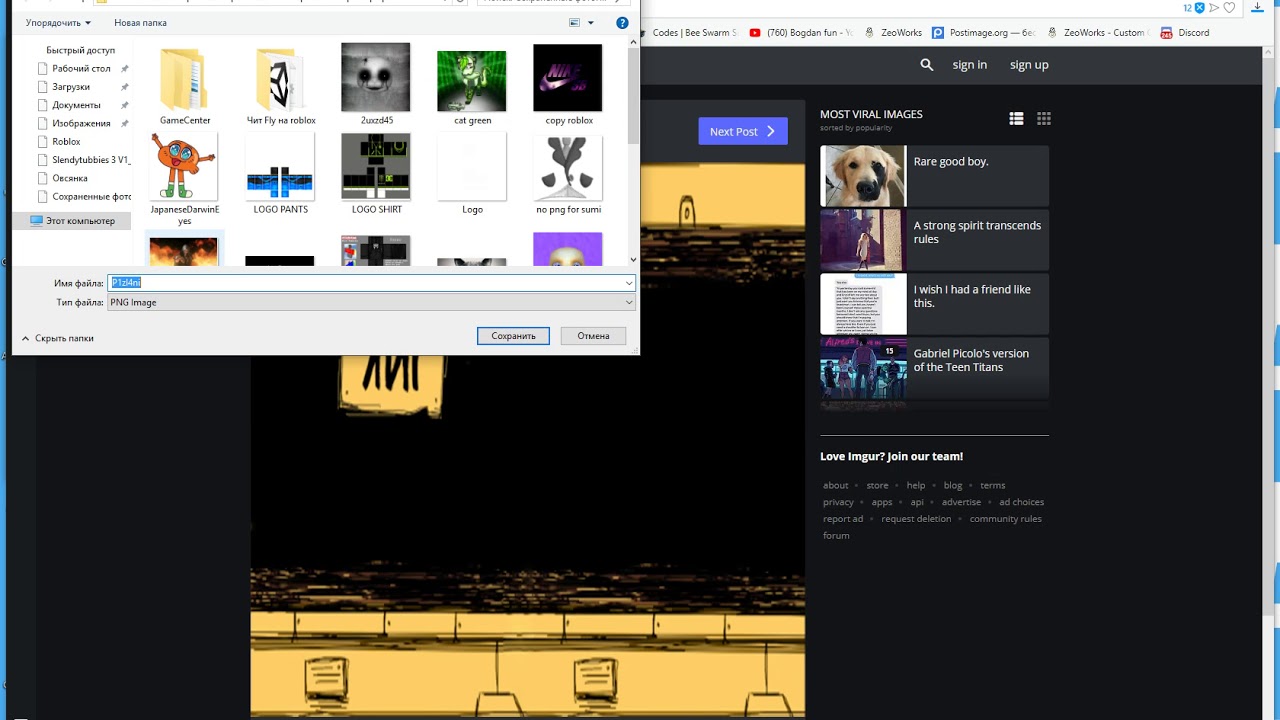The width and height of the screenshot is (1280, 720).
Task: Go to Документы in navigation pane
Action: [x=76, y=105]
